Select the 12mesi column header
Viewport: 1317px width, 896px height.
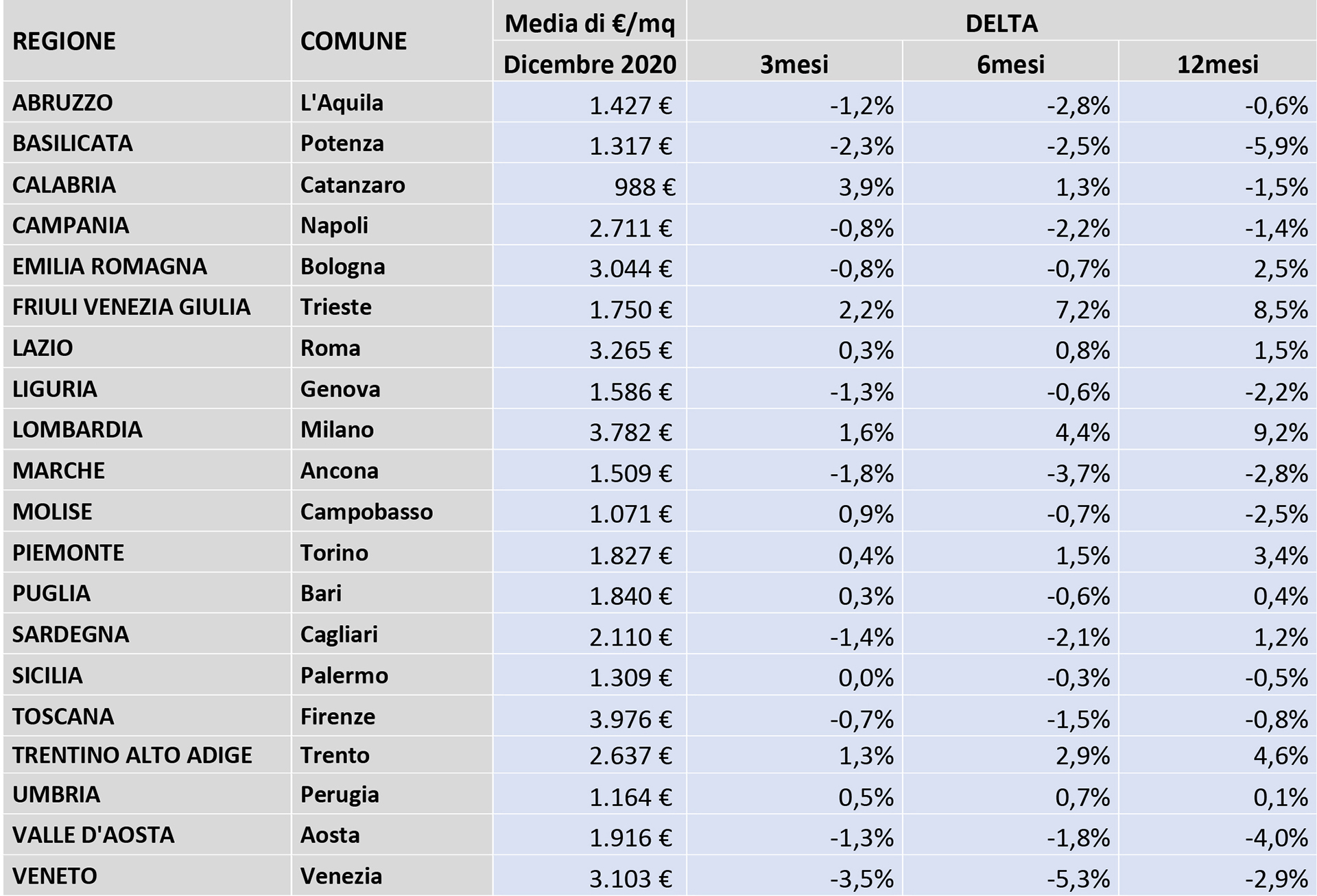click(1217, 64)
